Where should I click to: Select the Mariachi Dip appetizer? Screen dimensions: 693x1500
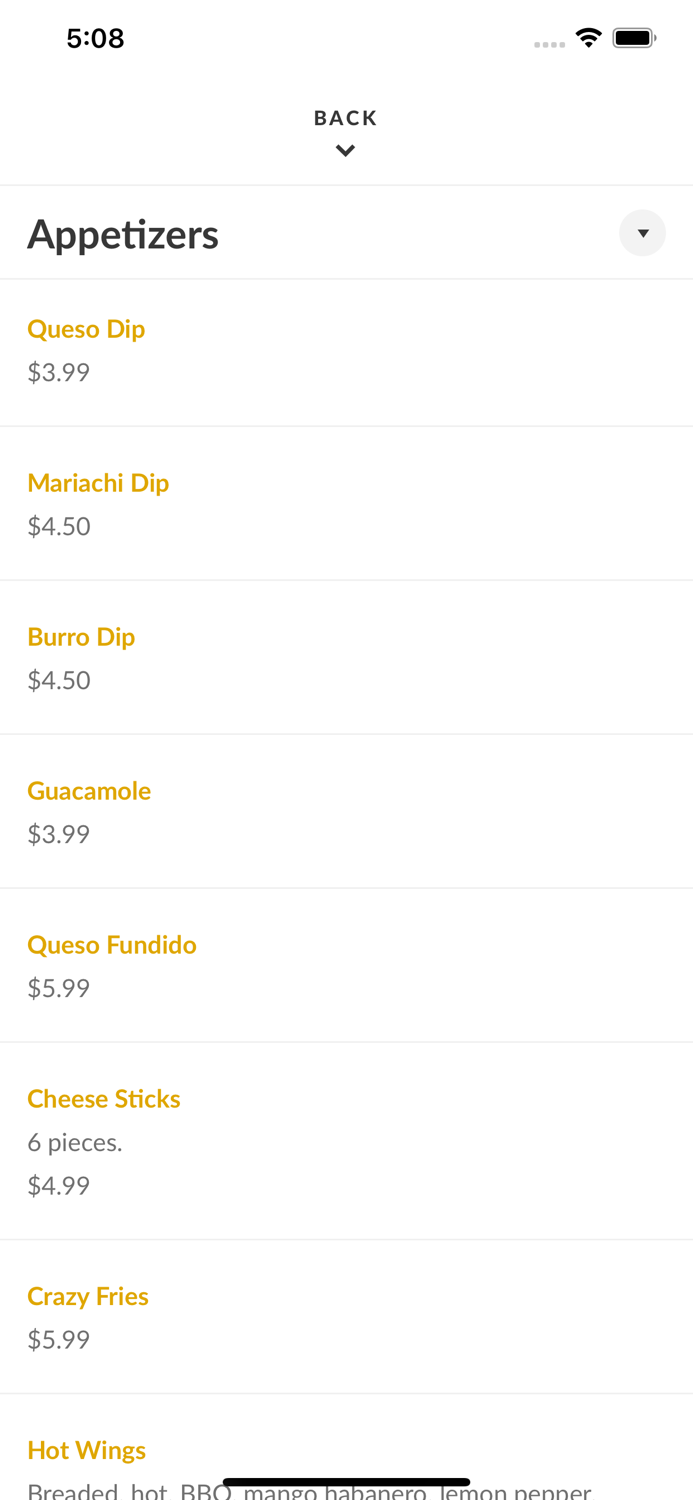click(98, 483)
